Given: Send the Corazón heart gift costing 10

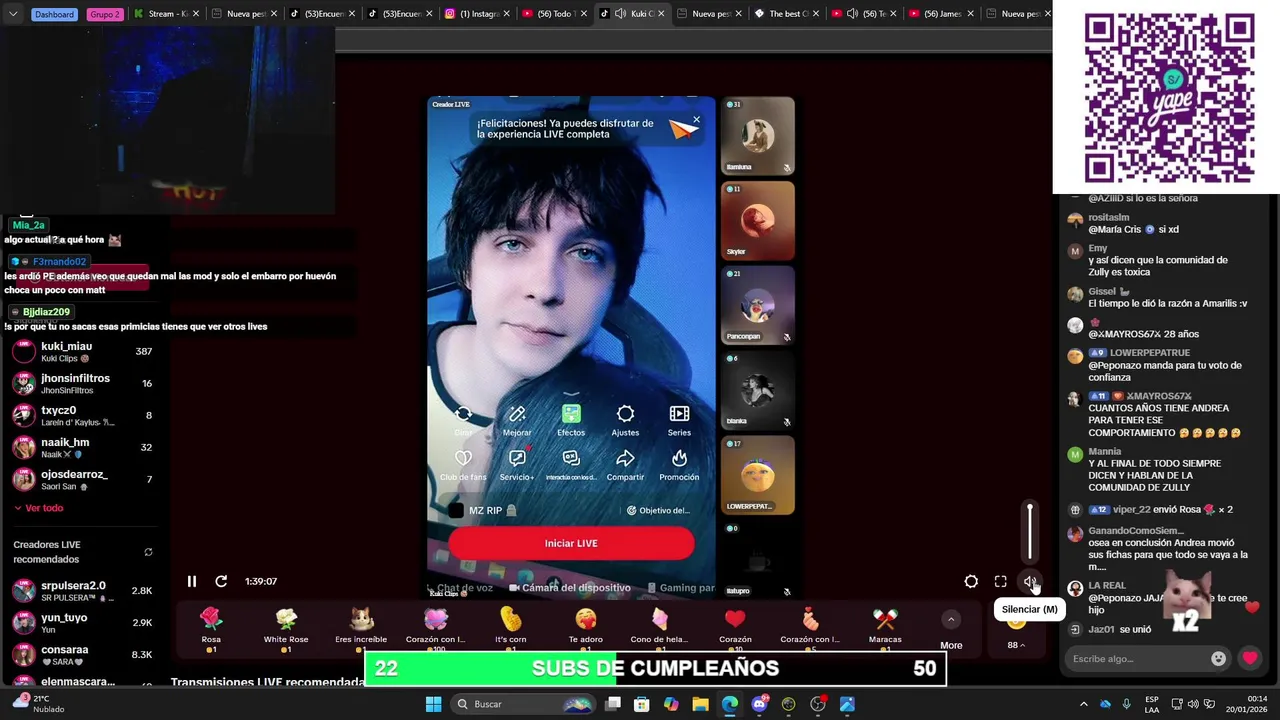Looking at the screenshot, I should 735,628.
